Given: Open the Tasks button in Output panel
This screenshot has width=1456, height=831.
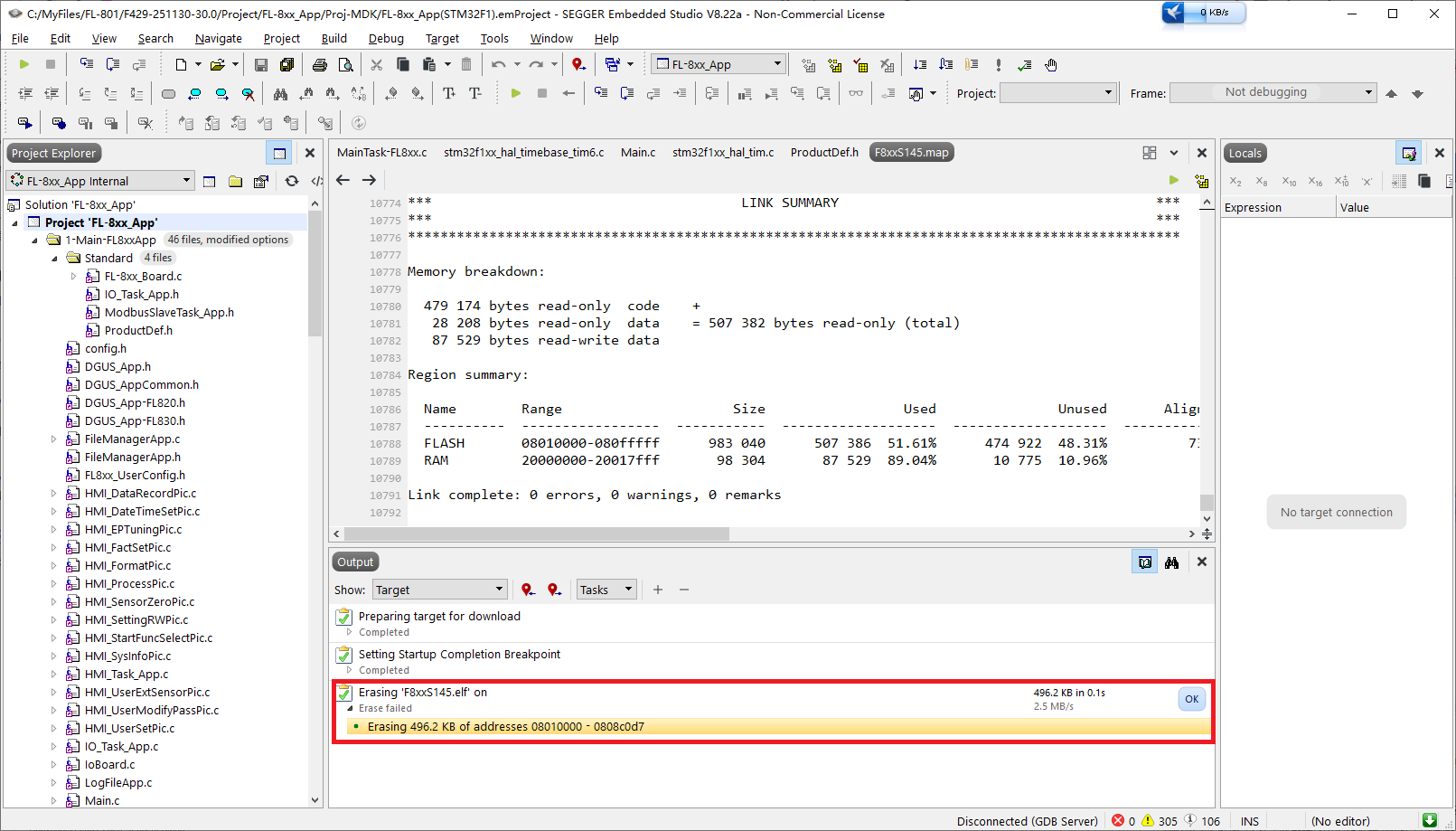Looking at the screenshot, I should coord(606,590).
